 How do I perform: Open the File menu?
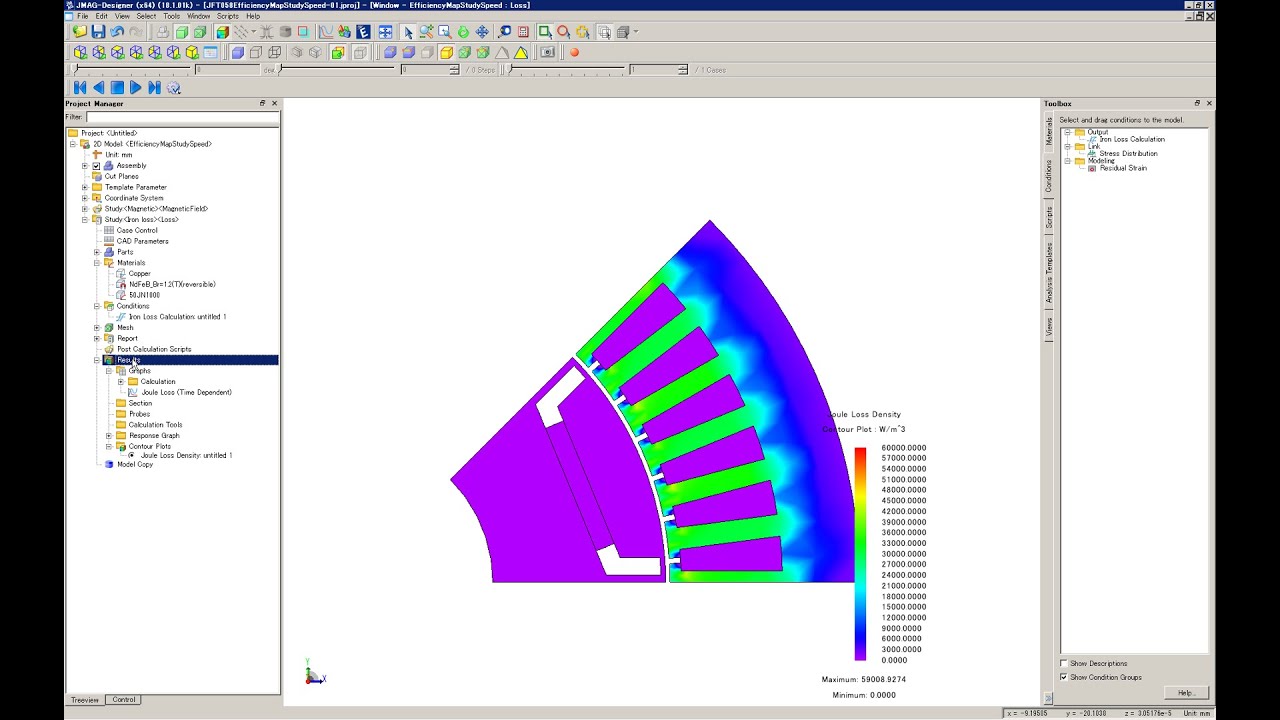(82, 16)
